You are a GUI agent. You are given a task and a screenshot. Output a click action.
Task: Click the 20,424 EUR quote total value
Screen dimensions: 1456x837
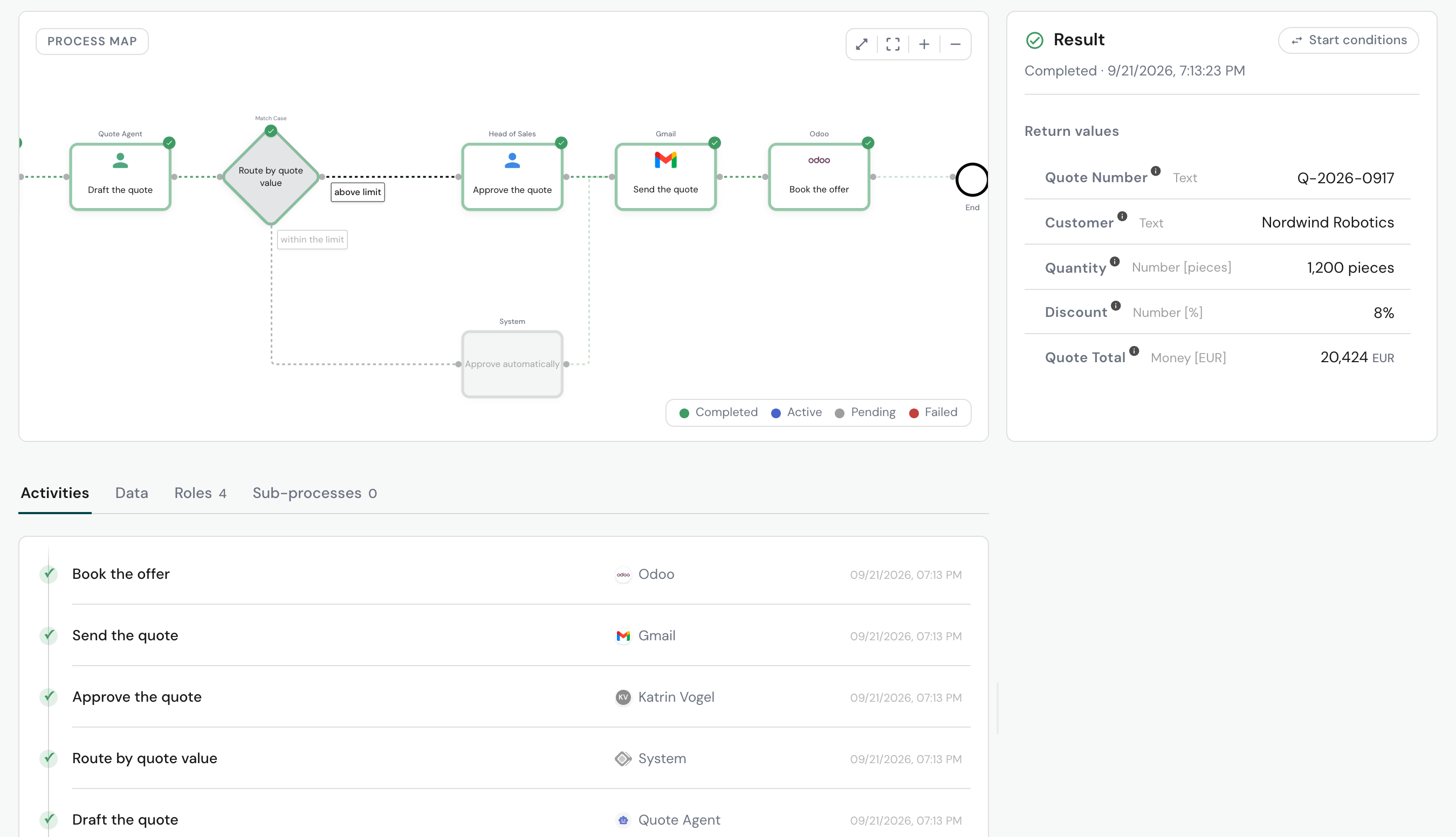pos(1357,357)
